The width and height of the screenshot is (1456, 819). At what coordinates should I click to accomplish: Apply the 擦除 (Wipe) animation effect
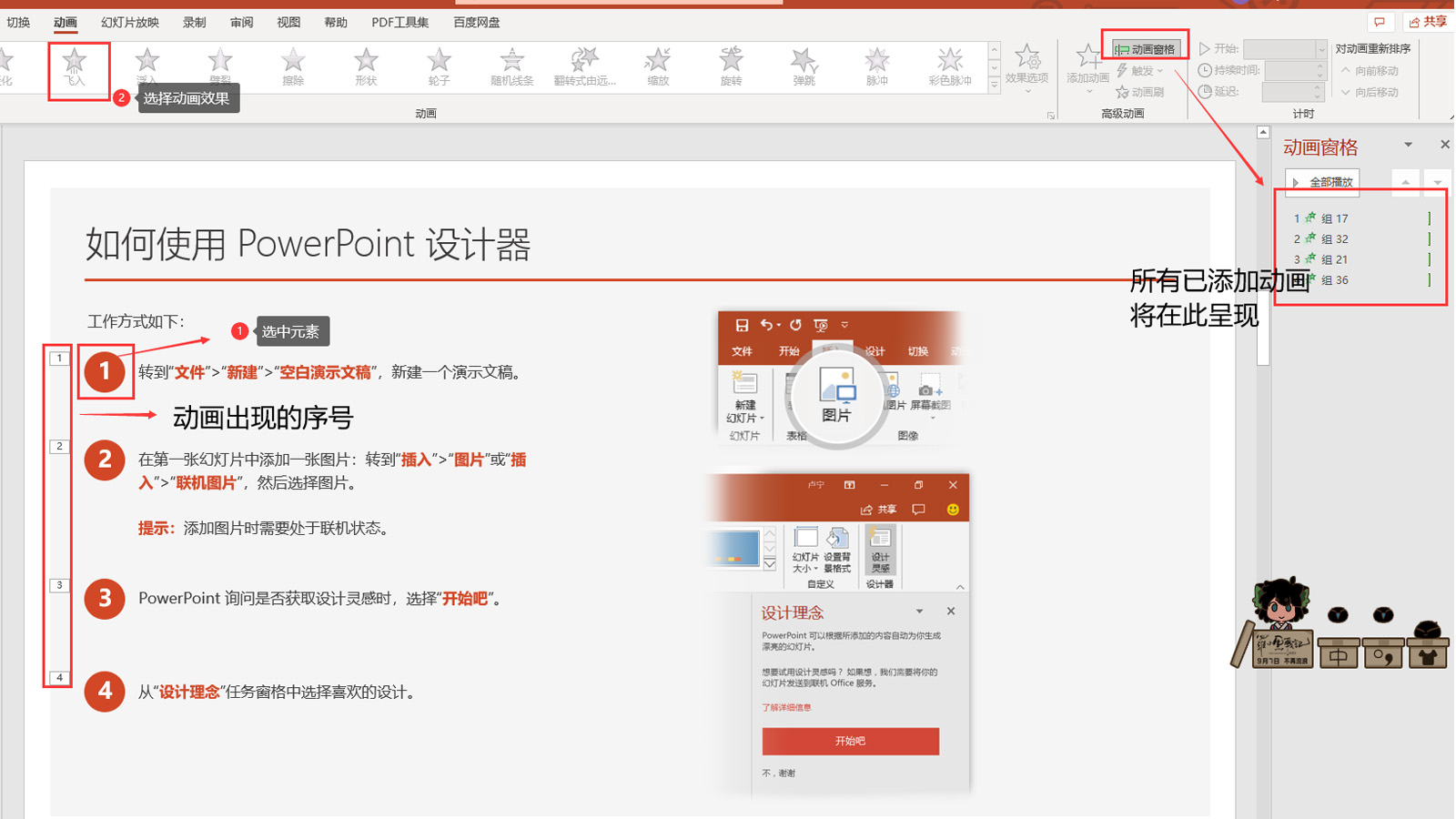coord(293,66)
